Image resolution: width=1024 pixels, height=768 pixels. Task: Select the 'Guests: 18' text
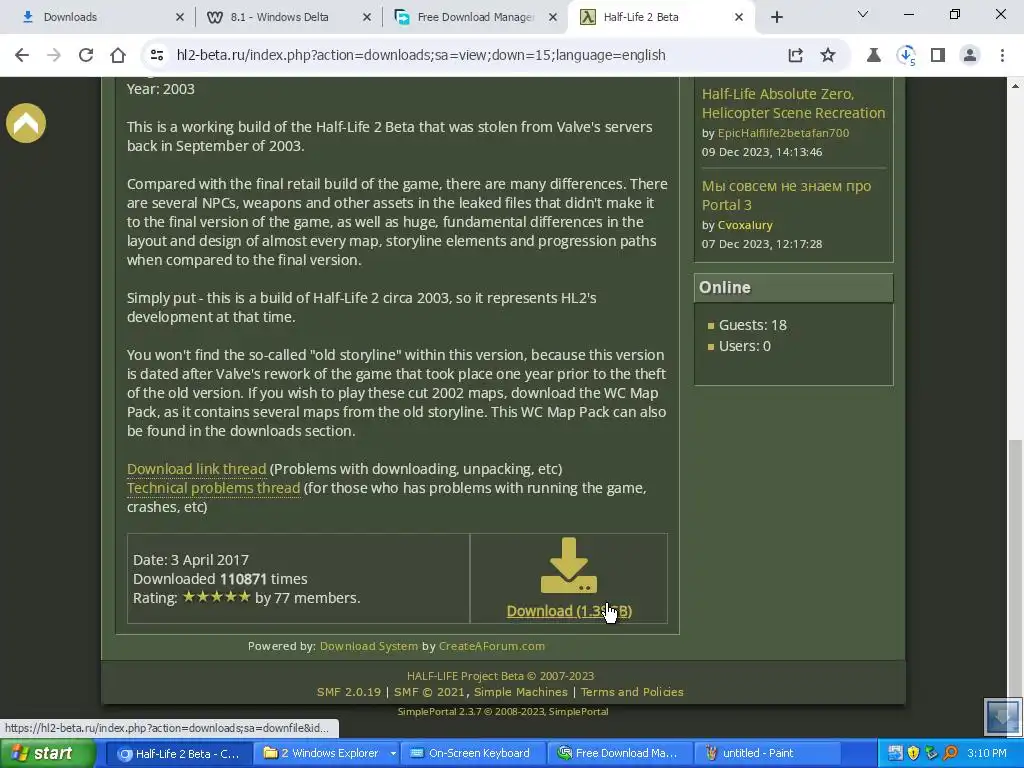(752, 325)
